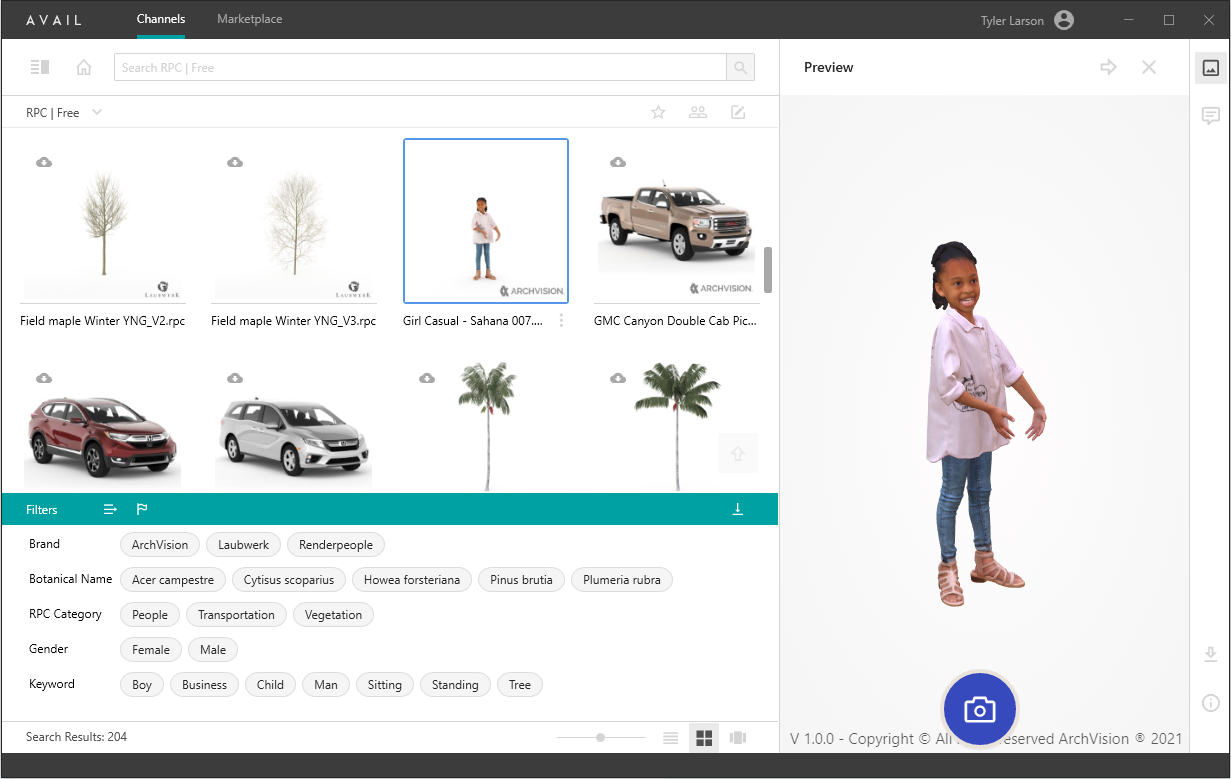
Task: Click in the Search RPC | Free field
Action: pyautogui.click(x=420, y=67)
